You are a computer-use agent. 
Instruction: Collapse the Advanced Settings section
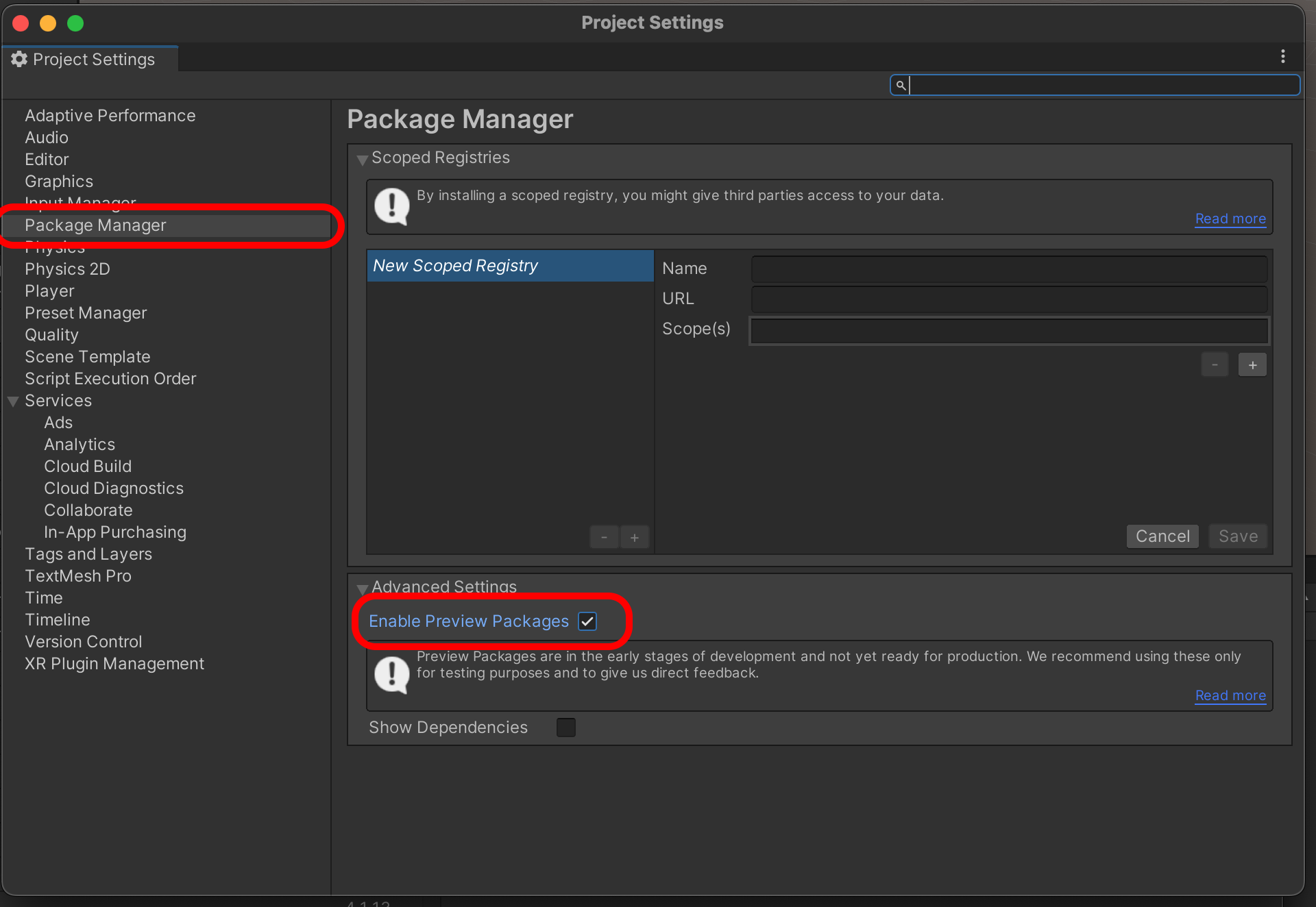363,588
